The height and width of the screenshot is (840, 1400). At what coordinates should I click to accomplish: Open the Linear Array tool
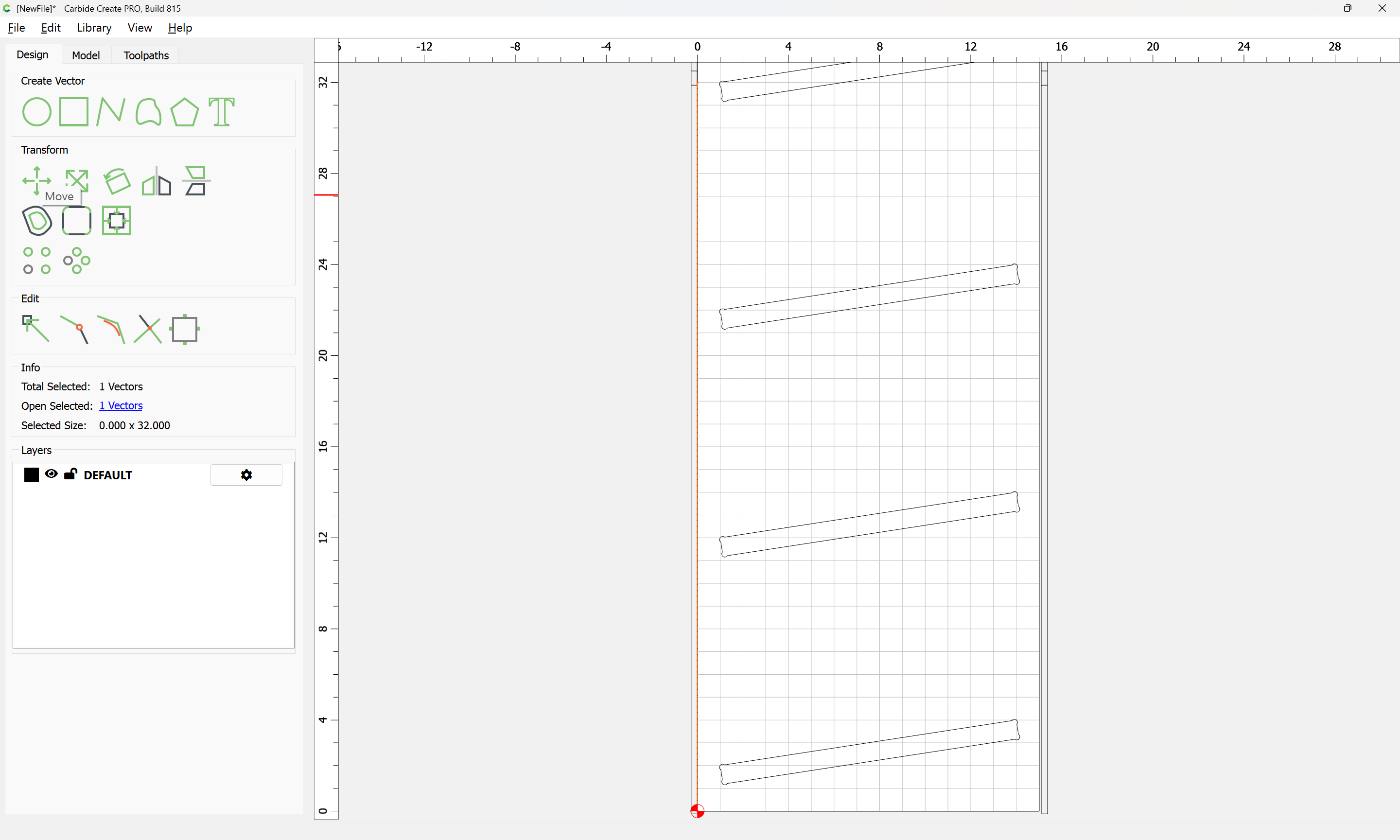tap(37, 261)
